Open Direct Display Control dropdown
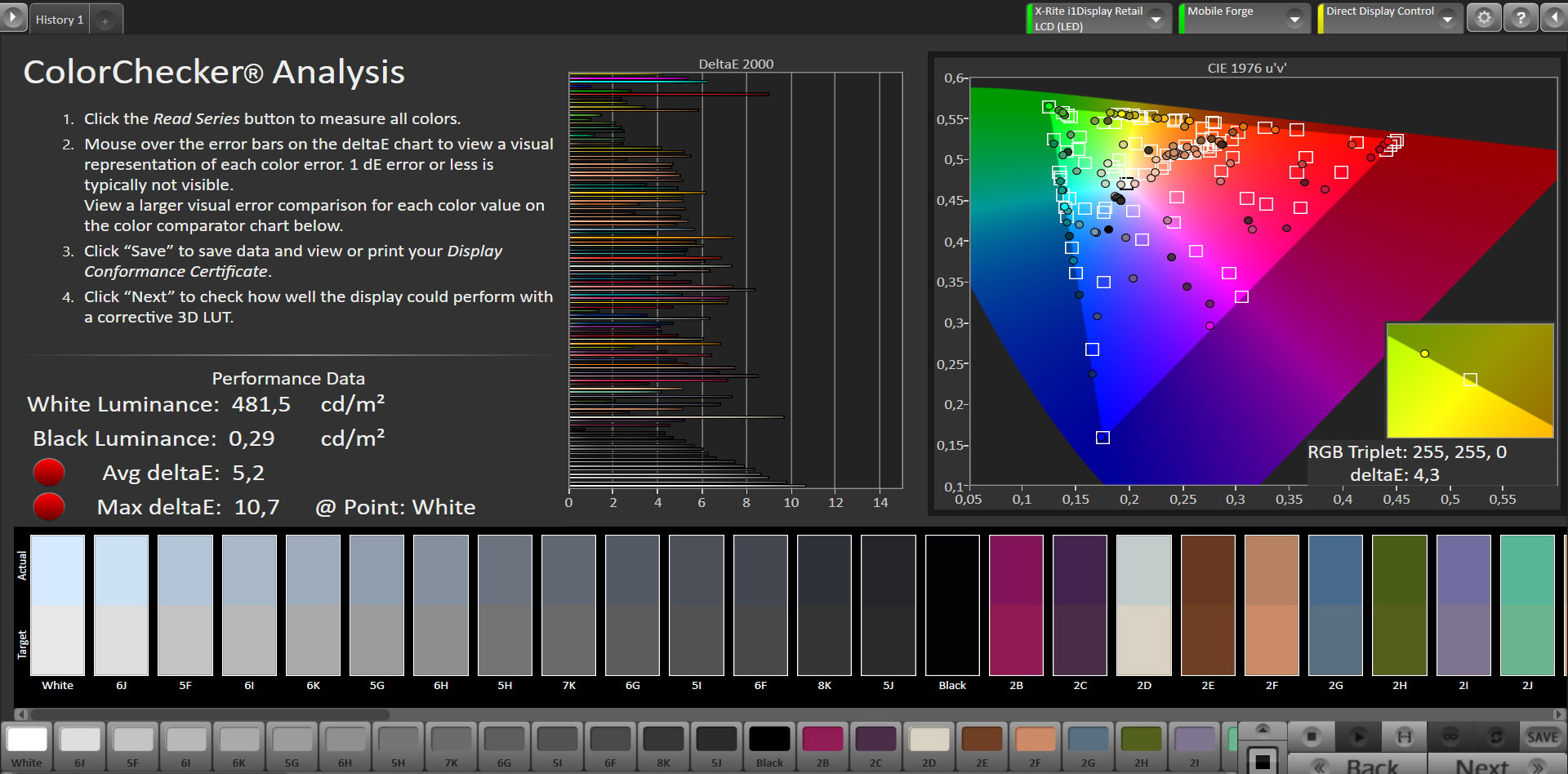The width and height of the screenshot is (1568, 774). click(1447, 19)
